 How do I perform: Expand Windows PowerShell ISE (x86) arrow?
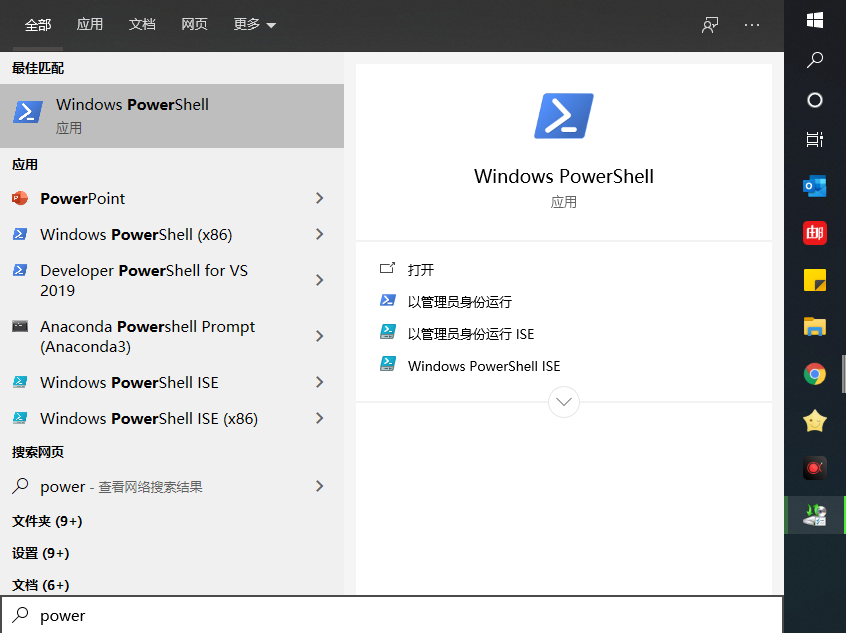[319, 418]
